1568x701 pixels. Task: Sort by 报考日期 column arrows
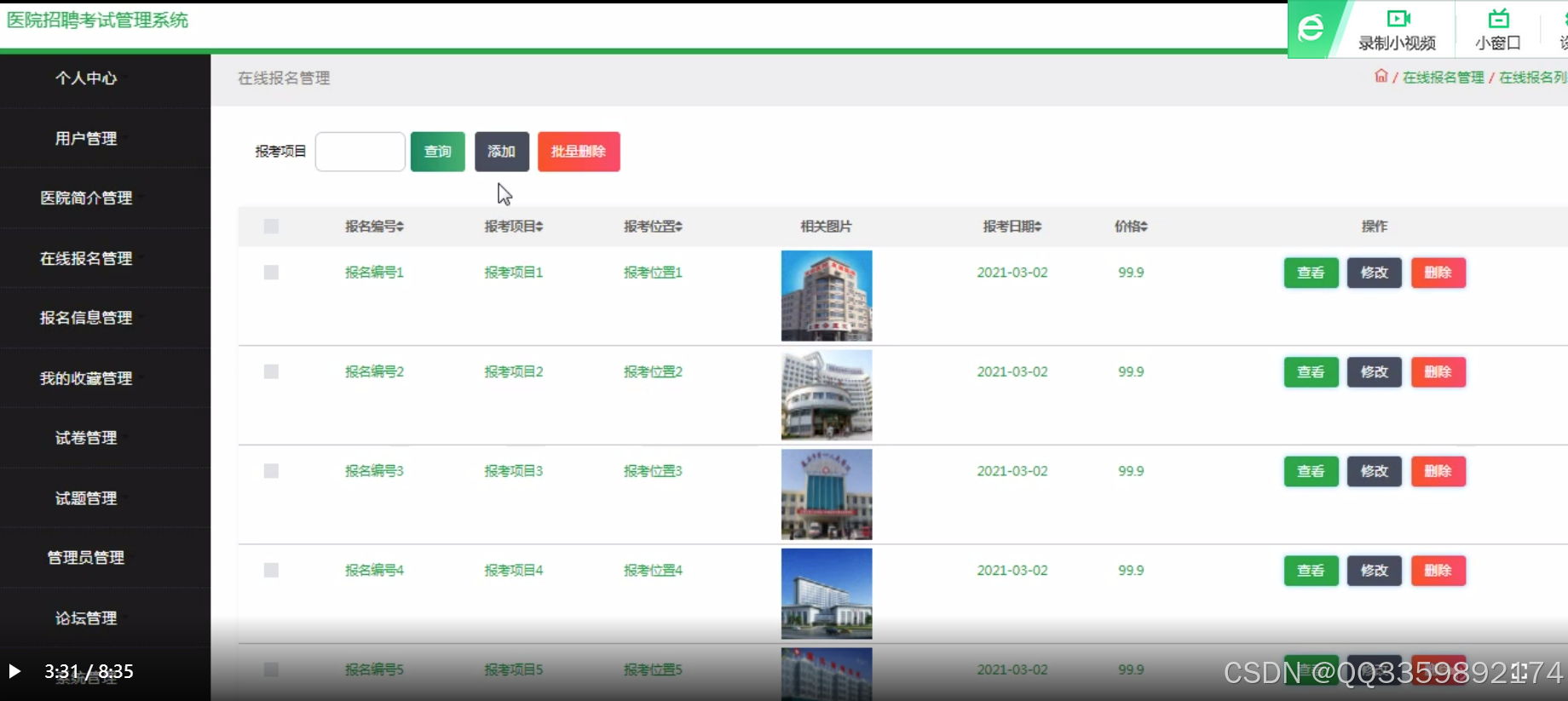(x=1039, y=227)
